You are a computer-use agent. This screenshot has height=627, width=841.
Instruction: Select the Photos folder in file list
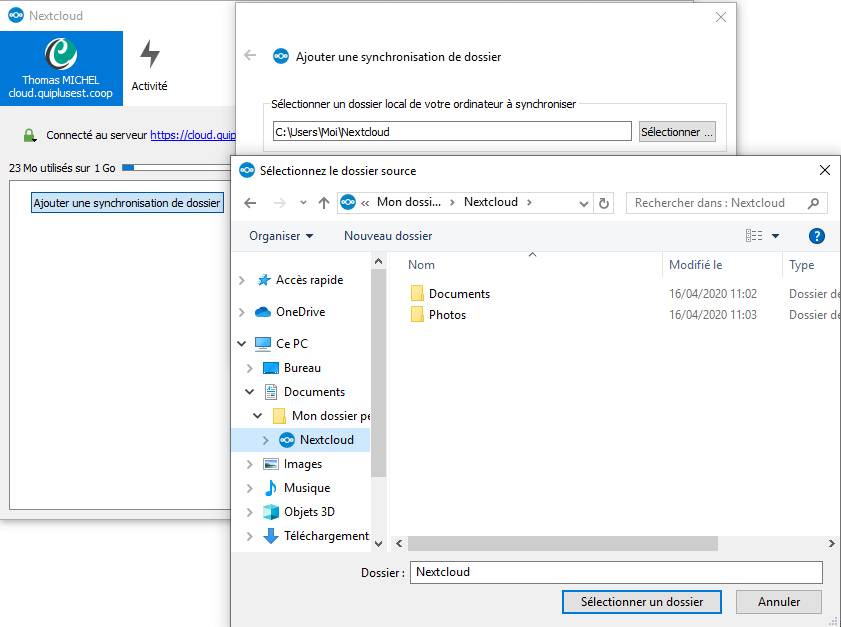447,315
